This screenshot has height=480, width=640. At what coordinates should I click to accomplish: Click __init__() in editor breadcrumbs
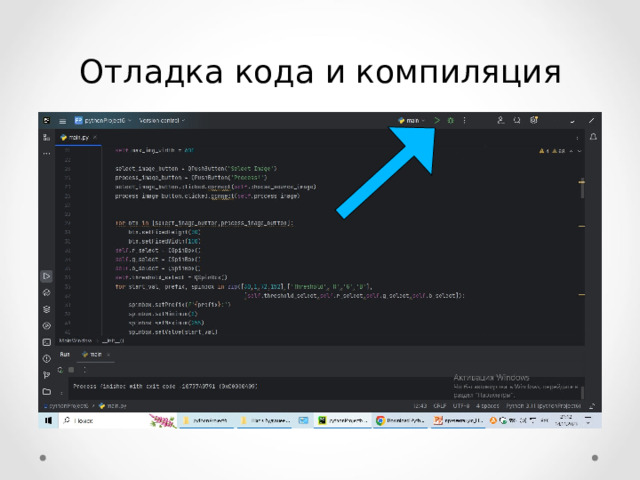(x=113, y=340)
